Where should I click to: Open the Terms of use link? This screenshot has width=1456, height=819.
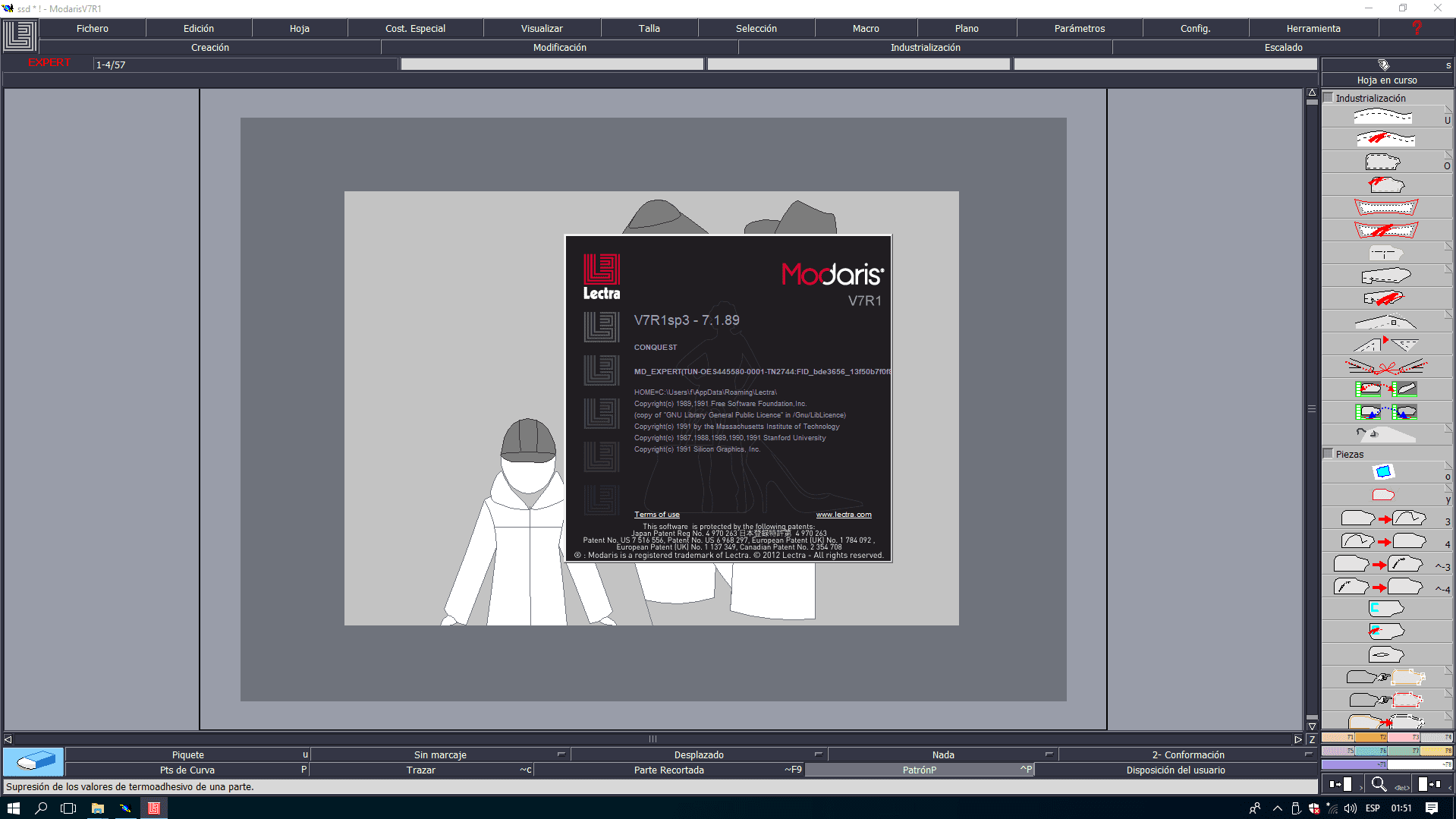click(656, 515)
